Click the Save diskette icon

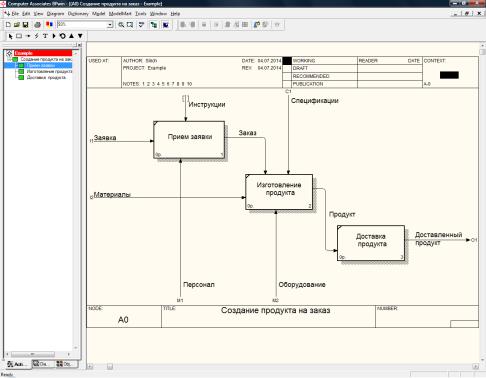coord(25,25)
